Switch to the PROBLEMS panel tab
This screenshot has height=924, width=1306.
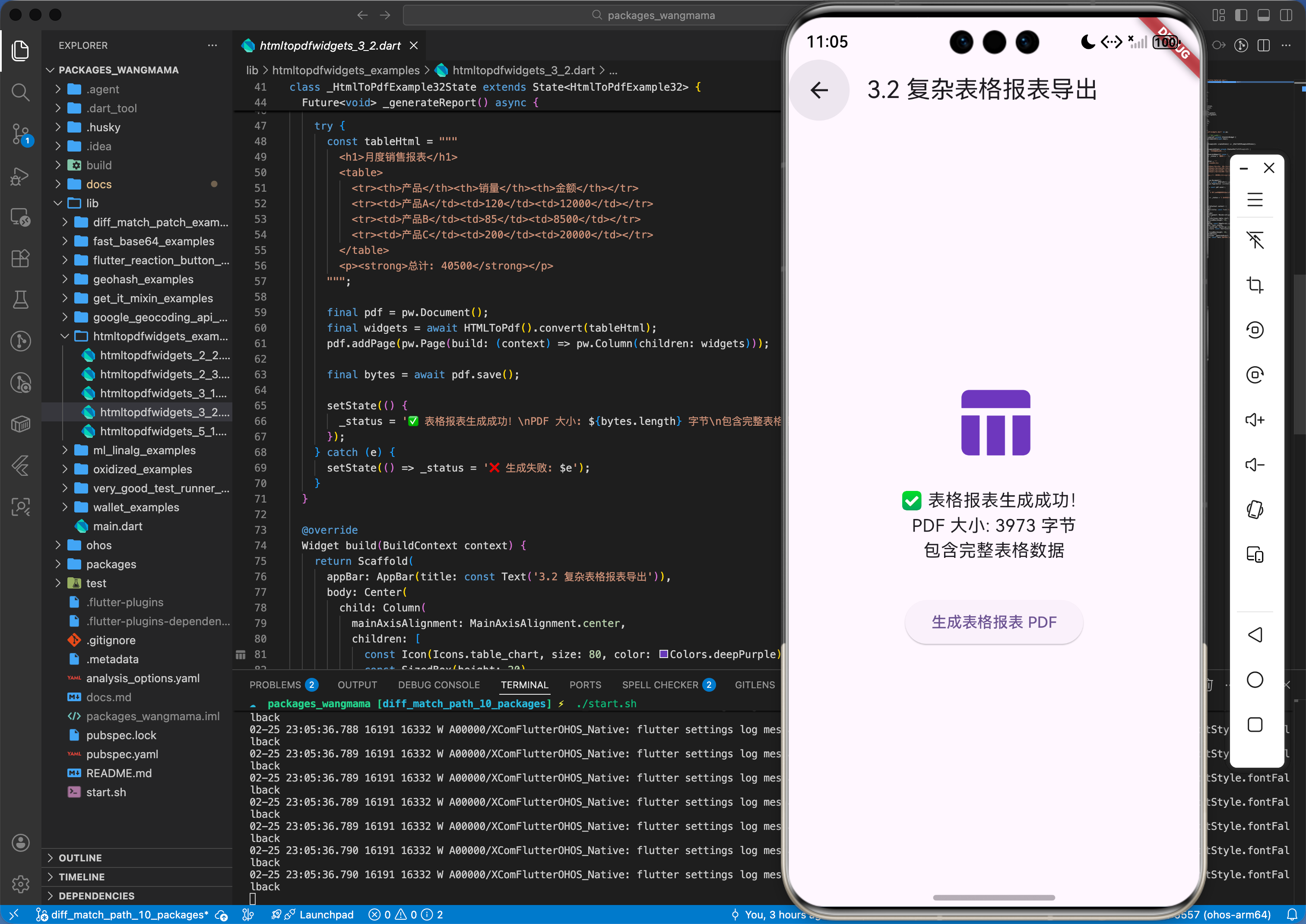point(275,684)
